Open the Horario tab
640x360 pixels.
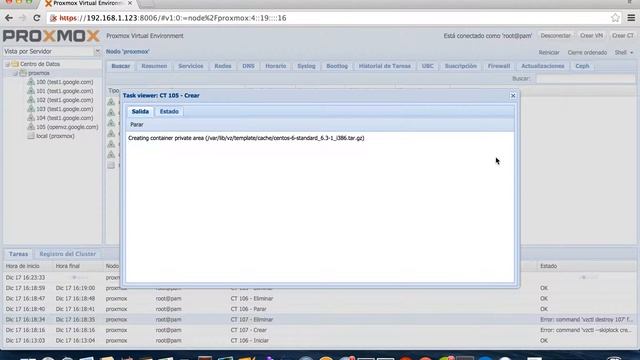tap(276, 66)
